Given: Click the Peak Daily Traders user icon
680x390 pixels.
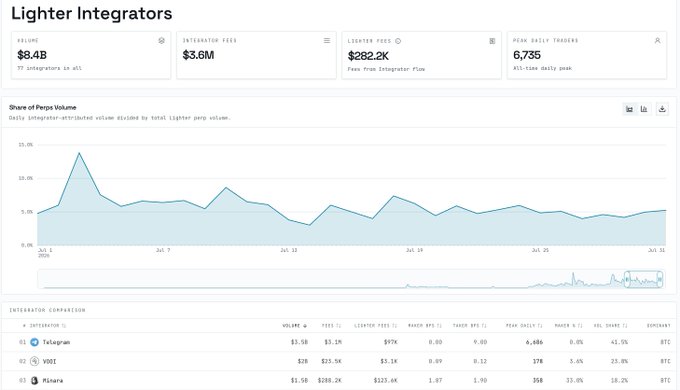Looking at the screenshot, I should click(x=657, y=40).
